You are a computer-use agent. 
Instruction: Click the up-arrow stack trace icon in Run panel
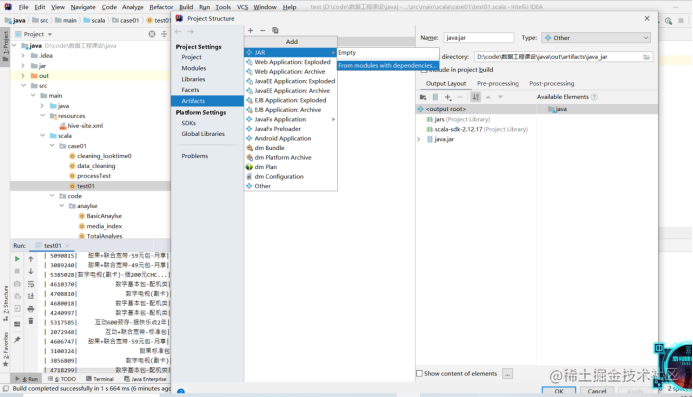point(30,259)
